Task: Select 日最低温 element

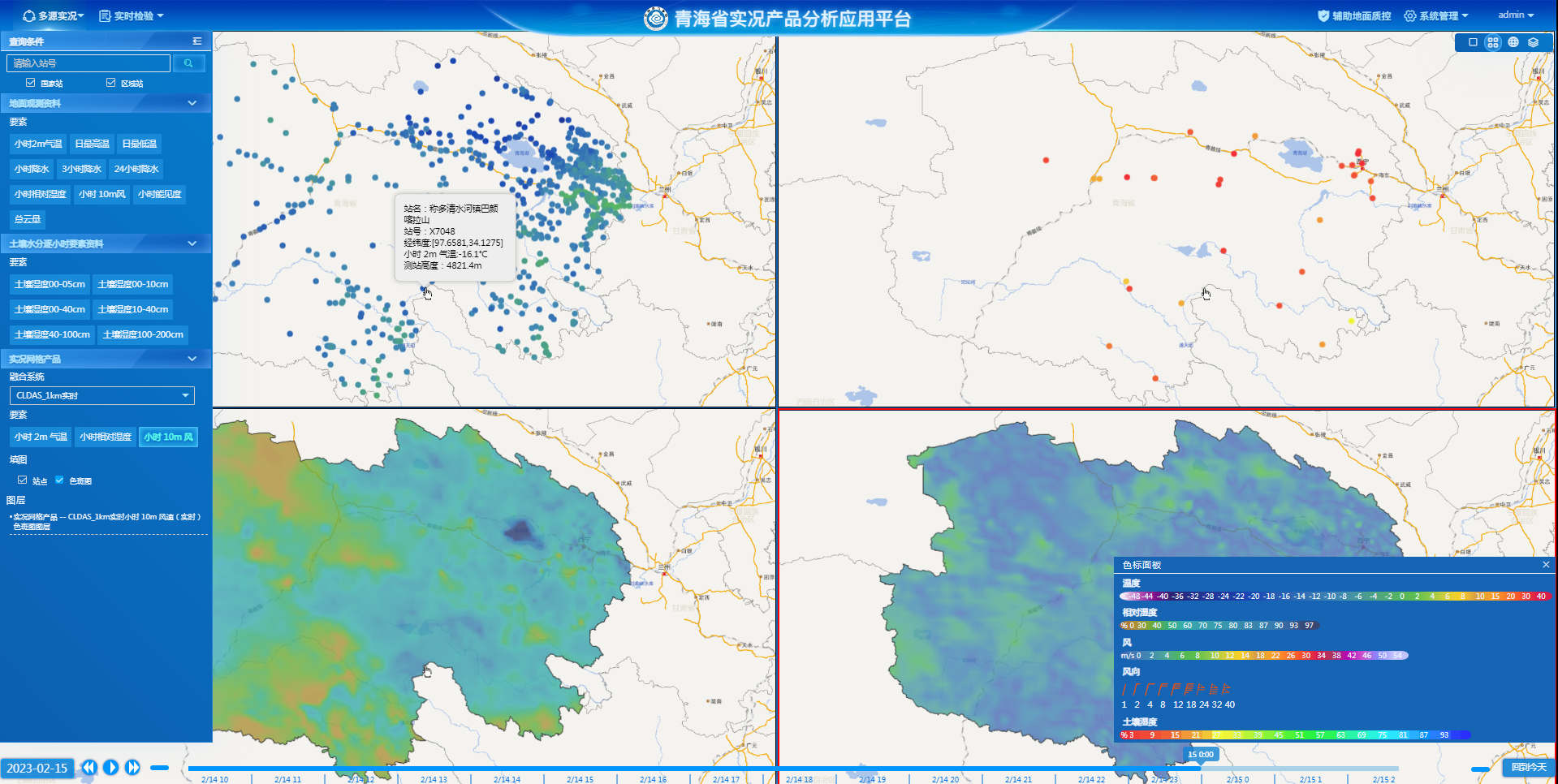Action: coord(139,144)
